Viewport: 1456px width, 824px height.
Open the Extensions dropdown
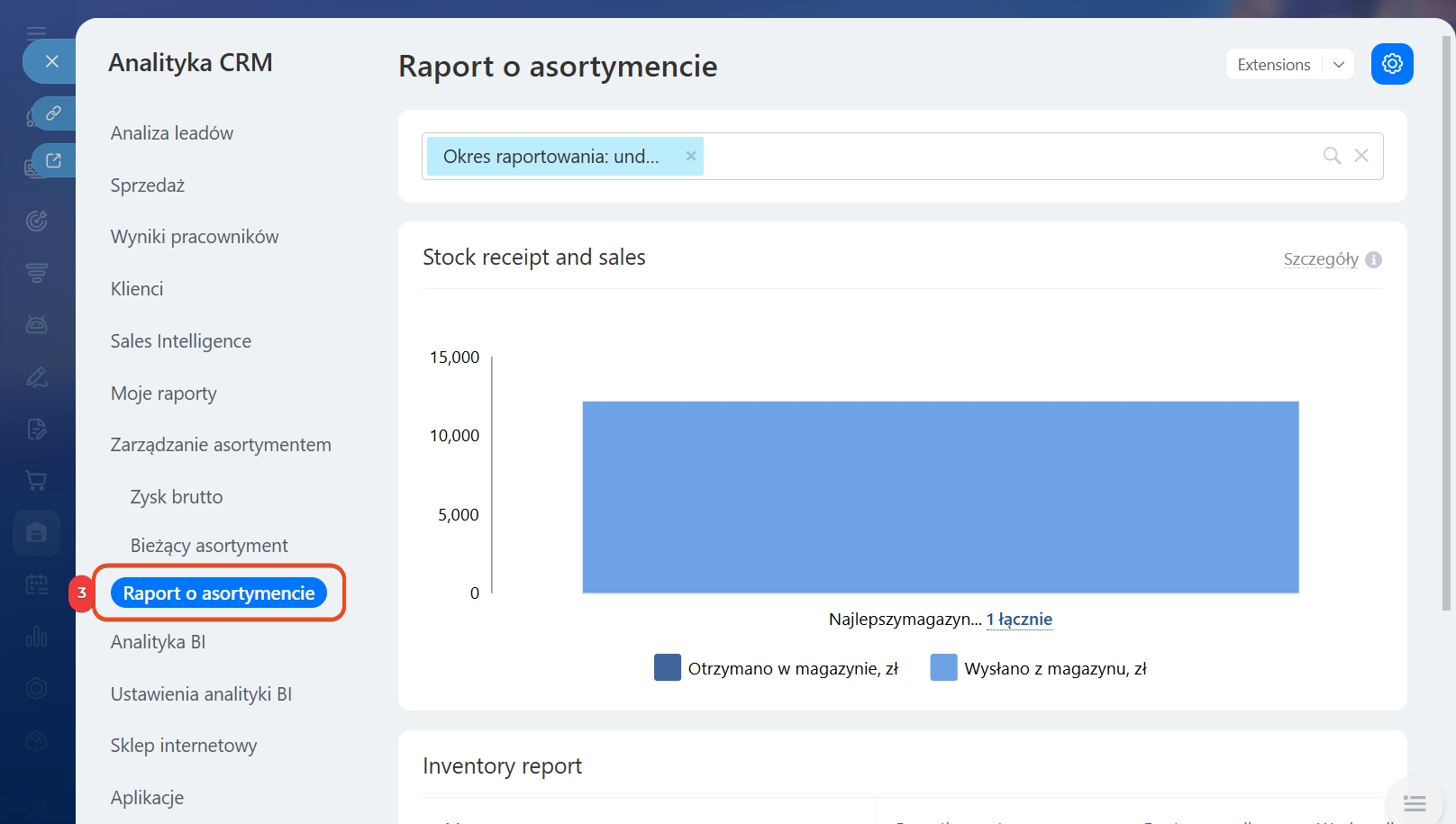coord(1288,65)
